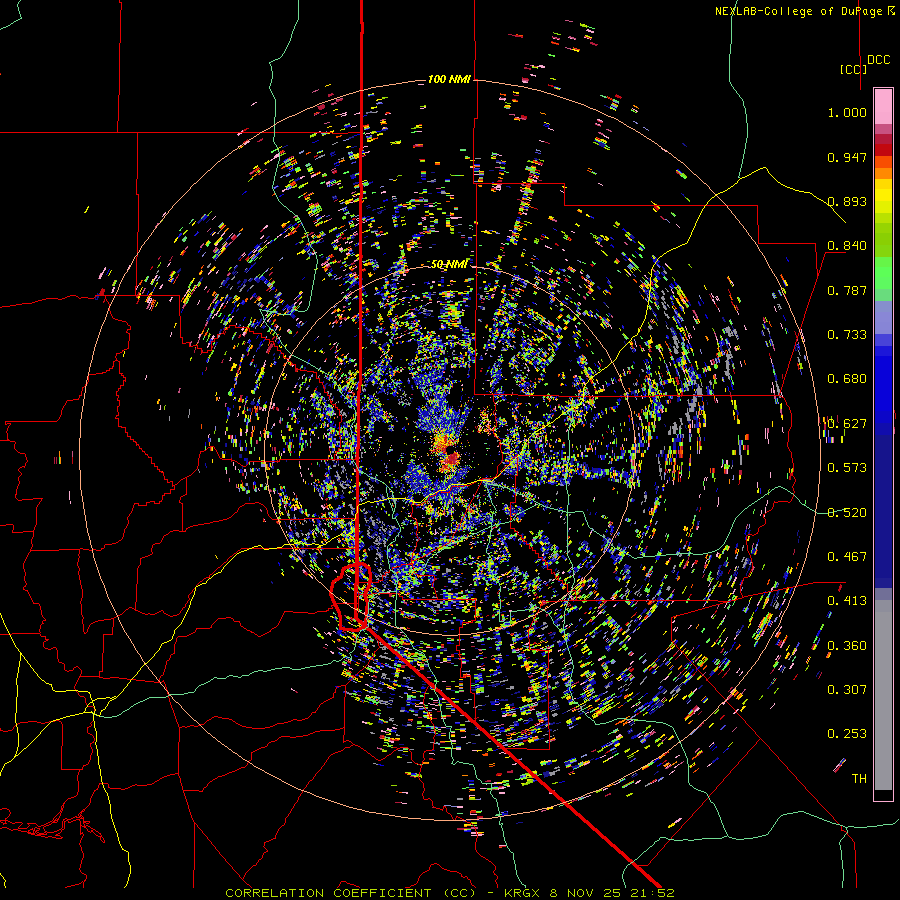Select the 0.627 color scale value
Image resolution: width=900 pixels, height=900 pixels.
(x=847, y=424)
